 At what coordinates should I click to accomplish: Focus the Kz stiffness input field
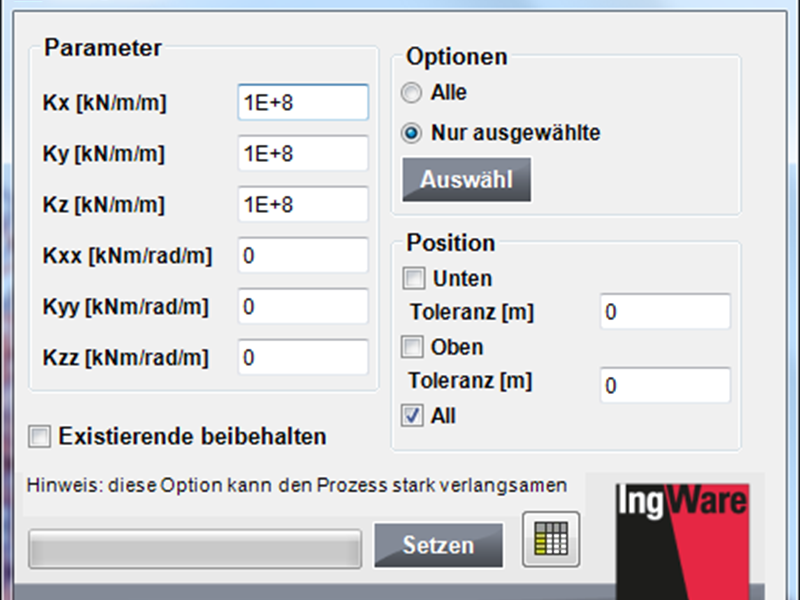point(303,205)
